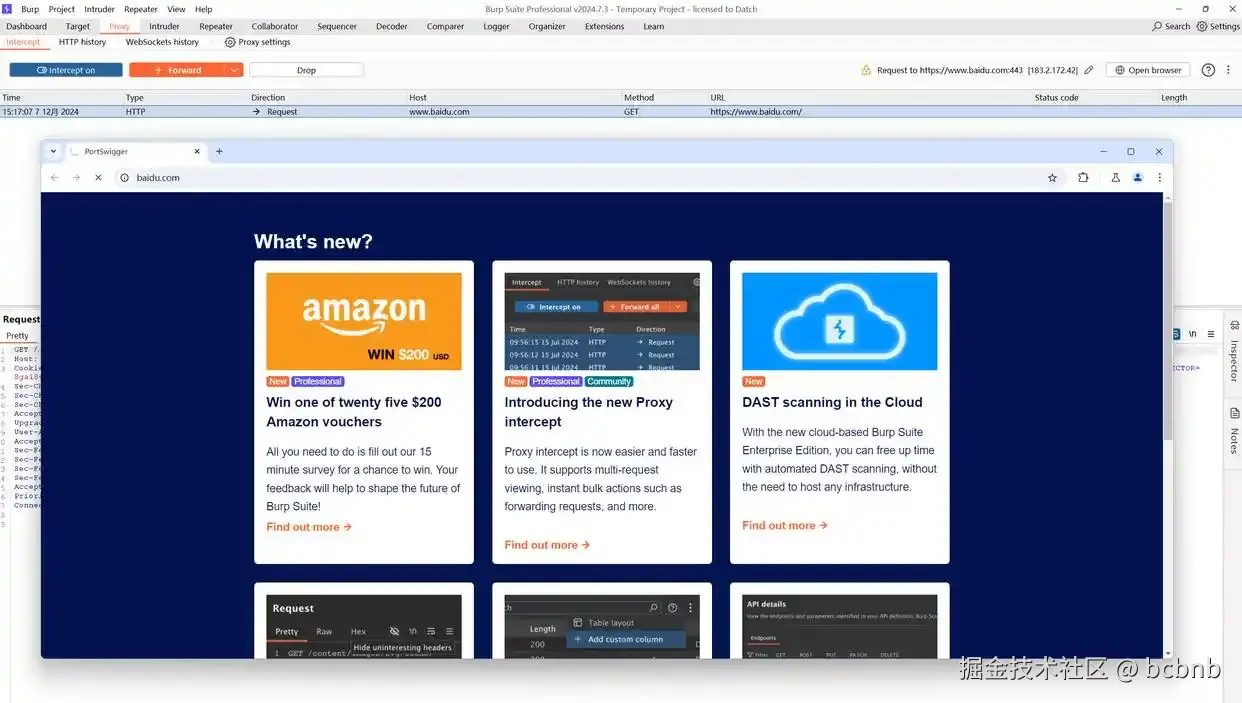Open the browser profile avatar
The image size is (1242, 703).
click(x=1137, y=178)
